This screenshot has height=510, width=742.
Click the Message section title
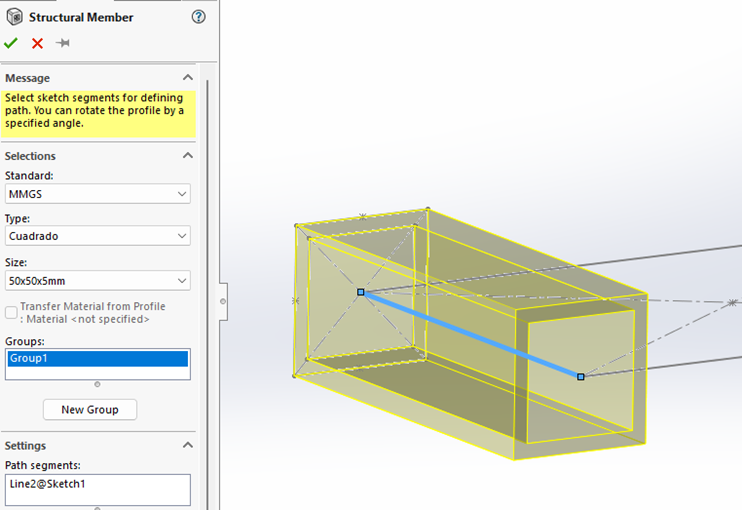point(27,78)
